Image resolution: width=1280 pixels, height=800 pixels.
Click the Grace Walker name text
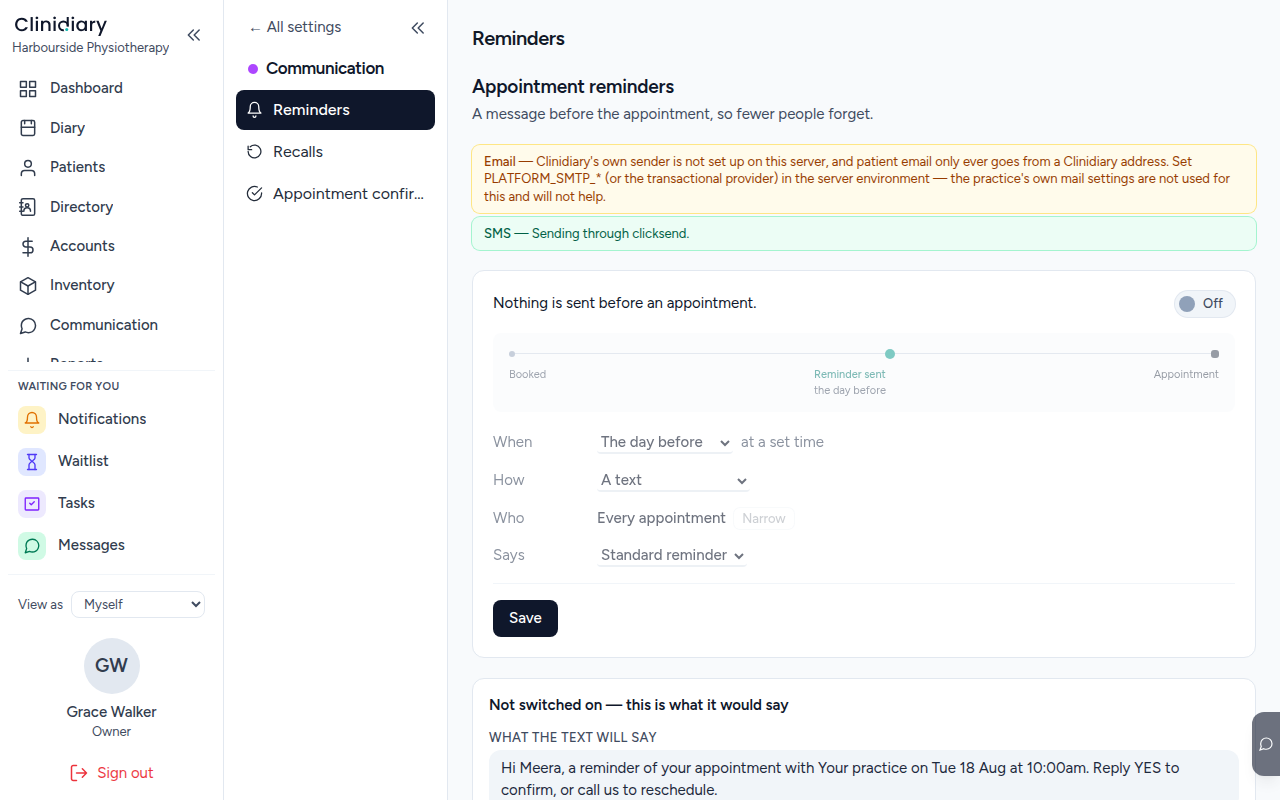point(112,712)
